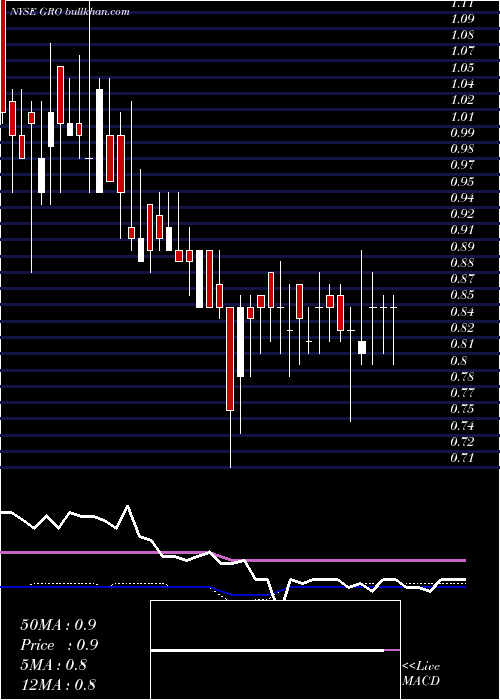This screenshot has height=700, width=500.
Task: Click the 50MA : 0.9 label
Action: click(58, 625)
